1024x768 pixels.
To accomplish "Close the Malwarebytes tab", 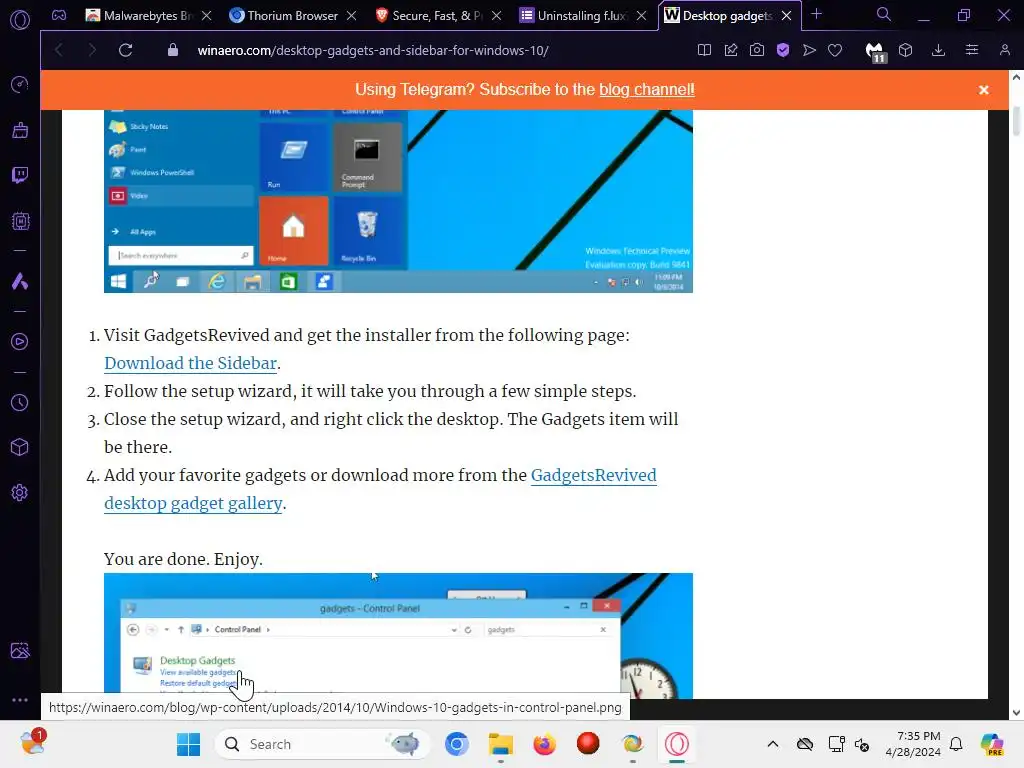I will [x=206, y=16].
